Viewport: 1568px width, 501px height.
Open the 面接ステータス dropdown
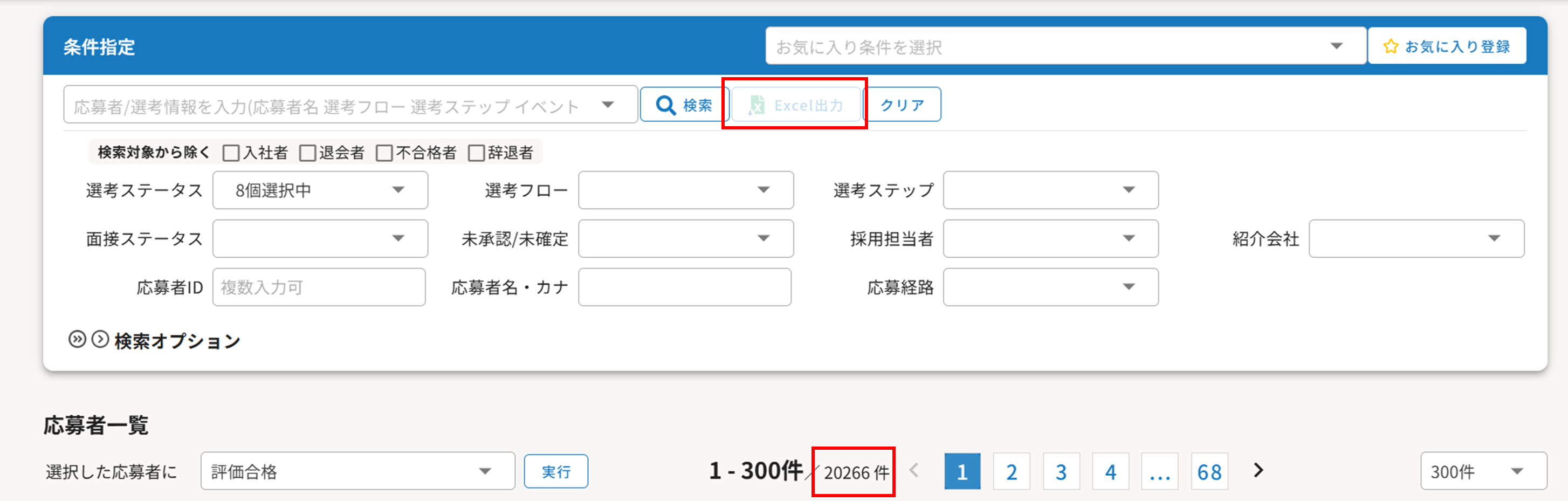(320, 238)
